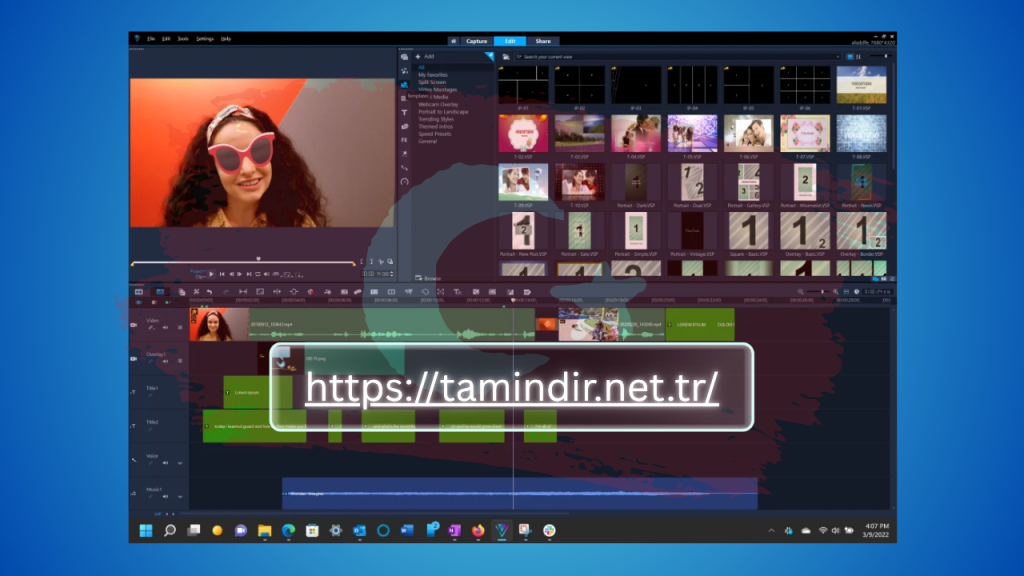Open Firefox from taskbar
Screen dimensions: 1024x576
478,530
